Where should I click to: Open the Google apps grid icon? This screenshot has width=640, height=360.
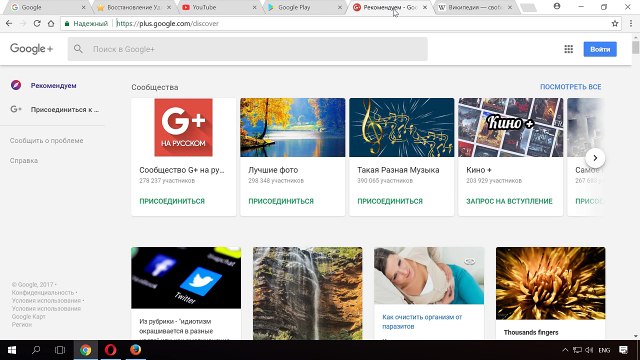[569, 49]
